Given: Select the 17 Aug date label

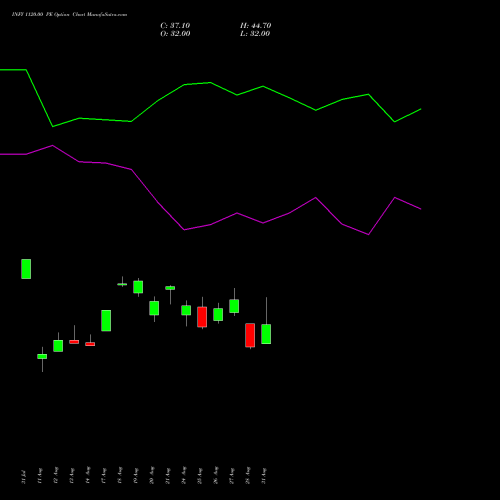Looking at the screenshot, I should pos(104,476).
